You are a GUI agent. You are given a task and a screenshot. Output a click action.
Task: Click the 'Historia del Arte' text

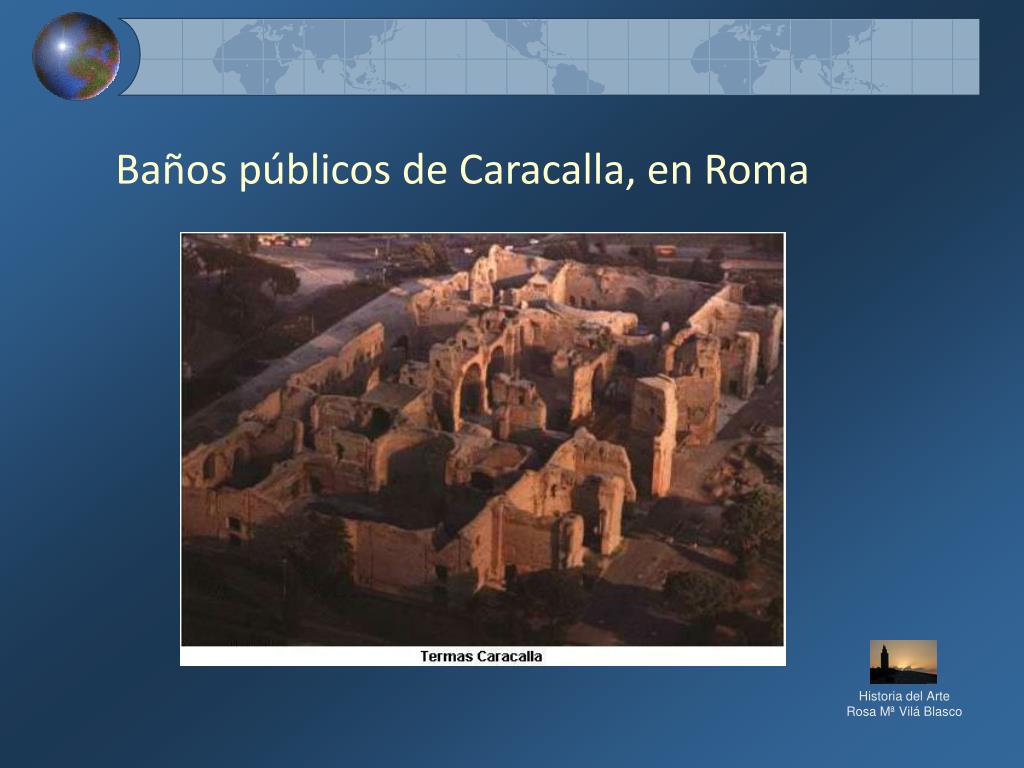[x=904, y=696]
